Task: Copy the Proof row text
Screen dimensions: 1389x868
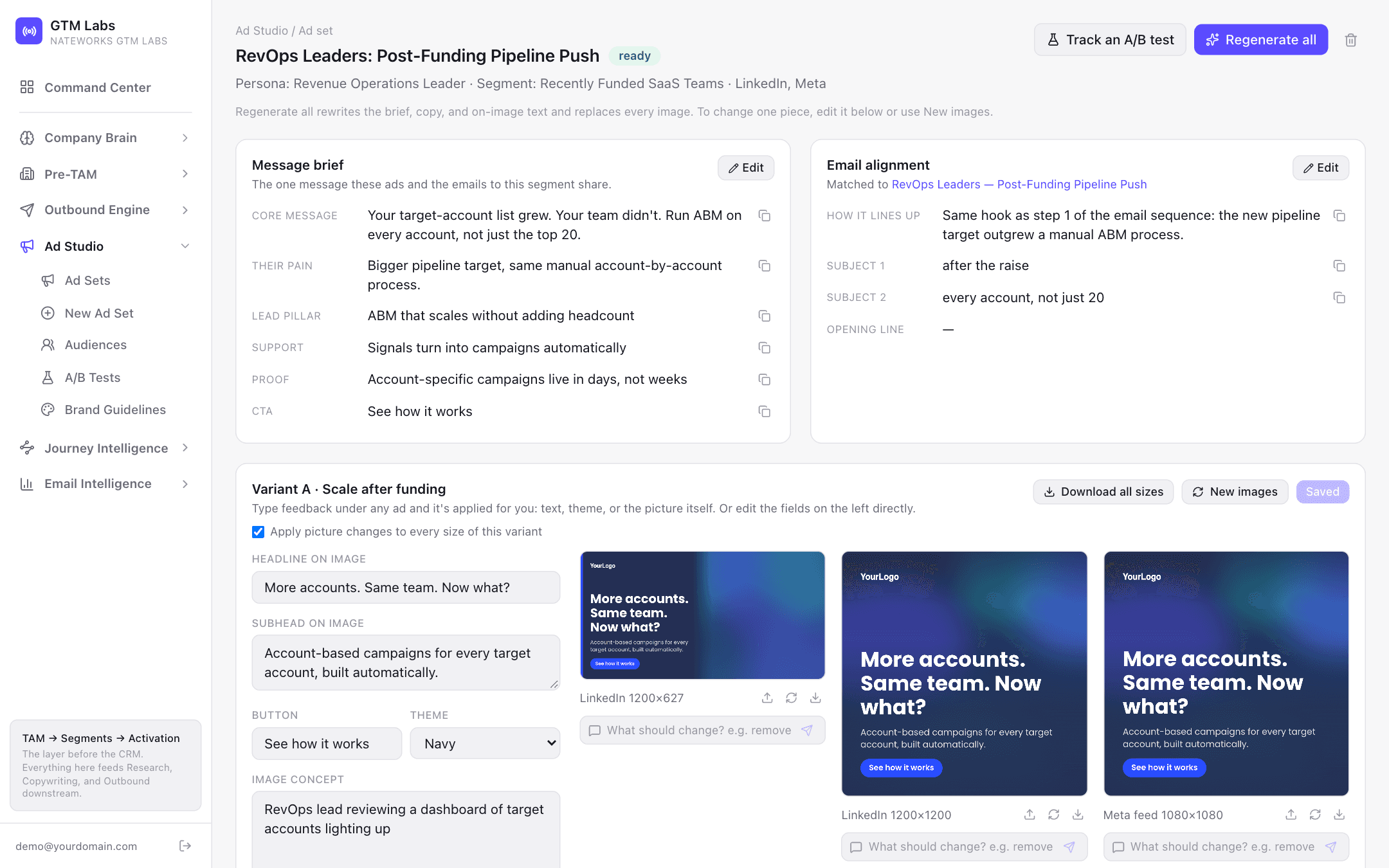Action: 764,379
